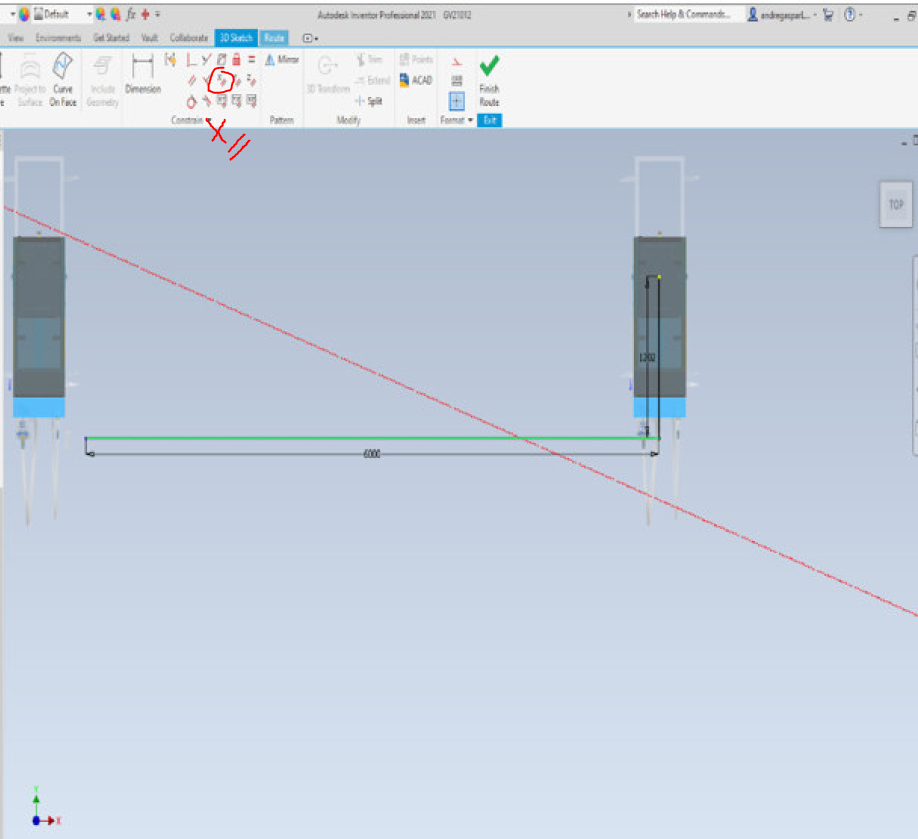
Task: Choose Parallel to X Axis constraint
Action: 221,80
